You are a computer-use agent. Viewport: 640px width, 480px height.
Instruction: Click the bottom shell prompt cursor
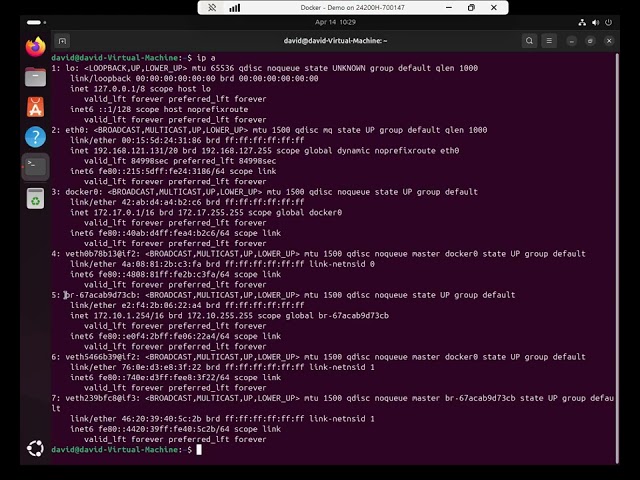(199, 450)
